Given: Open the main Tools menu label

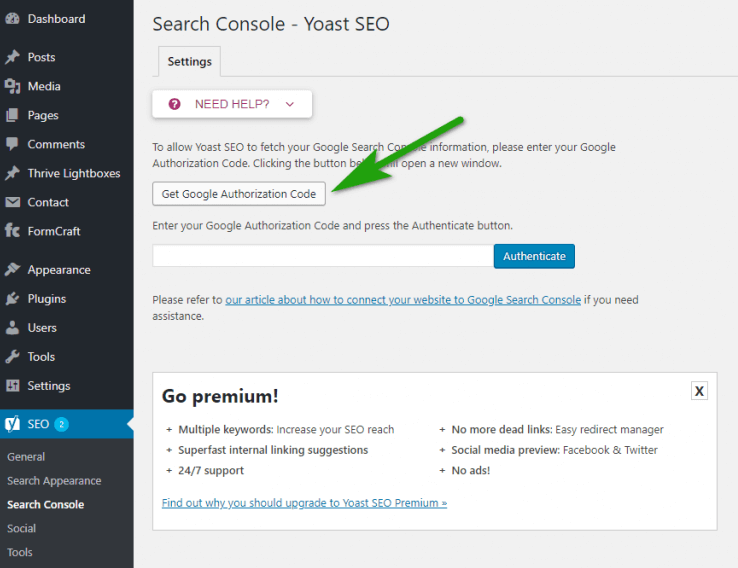Looking at the screenshot, I should pos(41,357).
